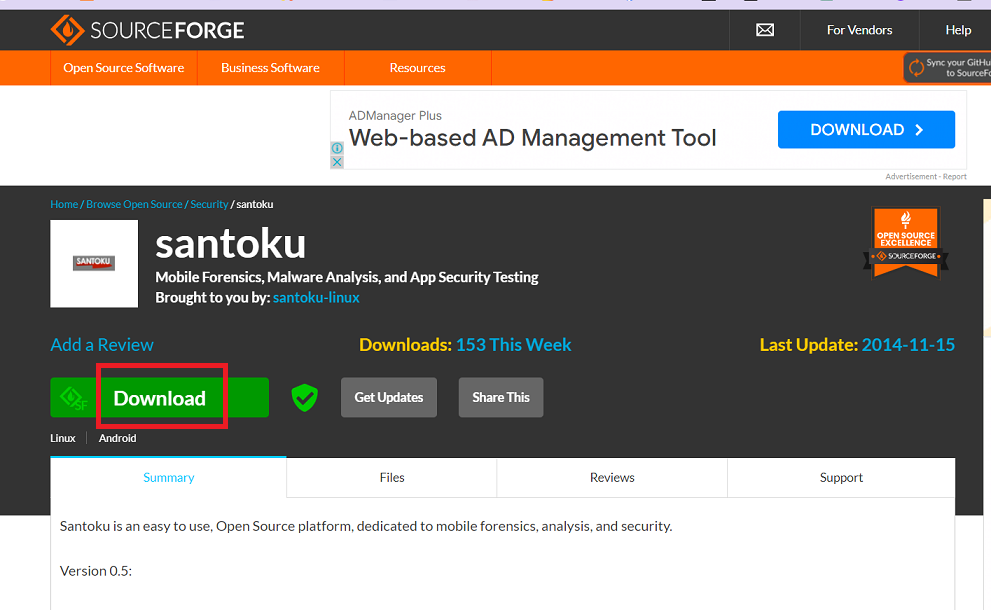Open the For Vendors link

tap(860, 30)
